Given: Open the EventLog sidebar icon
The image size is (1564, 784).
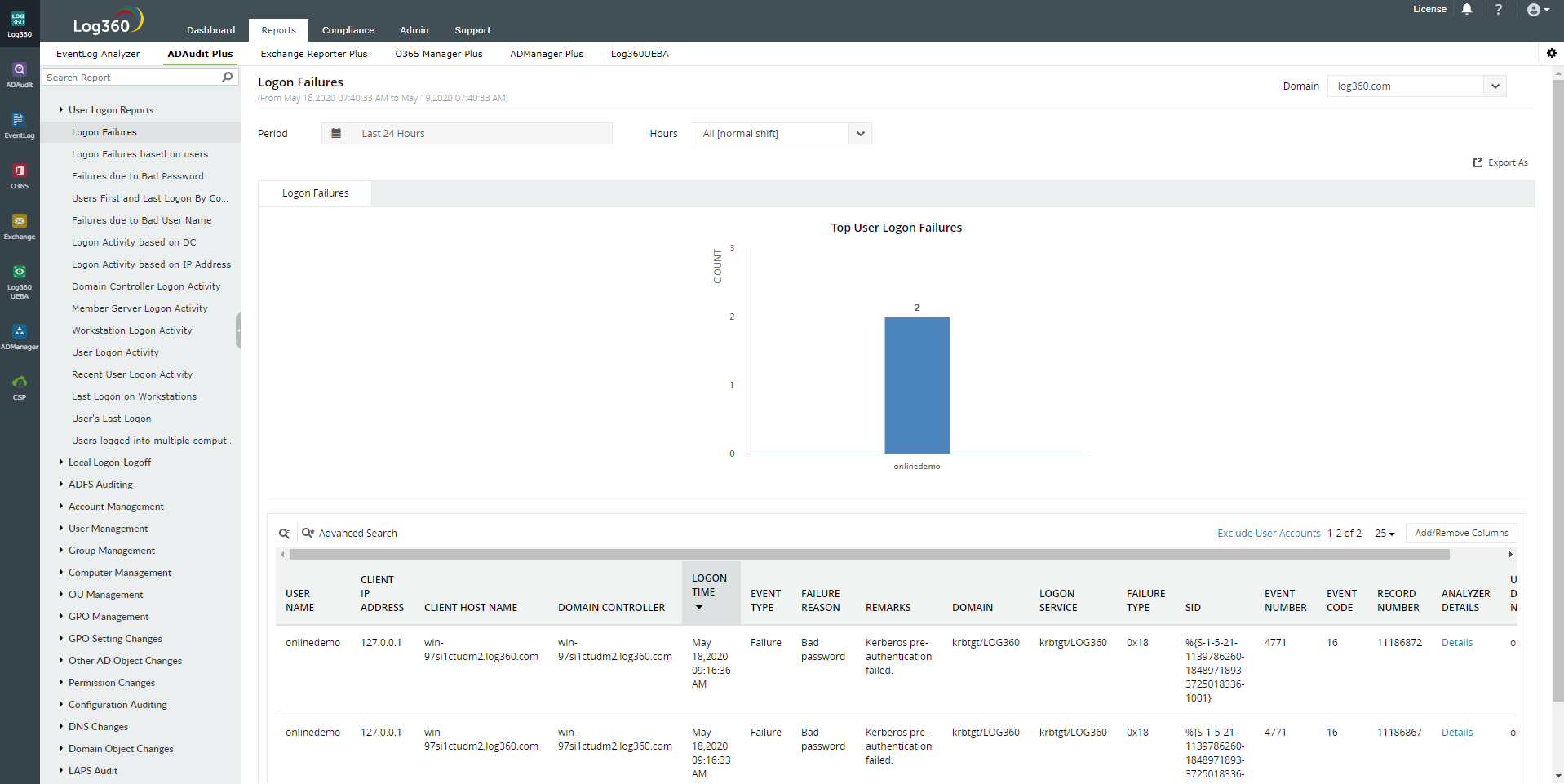Looking at the screenshot, I should 20,125.
